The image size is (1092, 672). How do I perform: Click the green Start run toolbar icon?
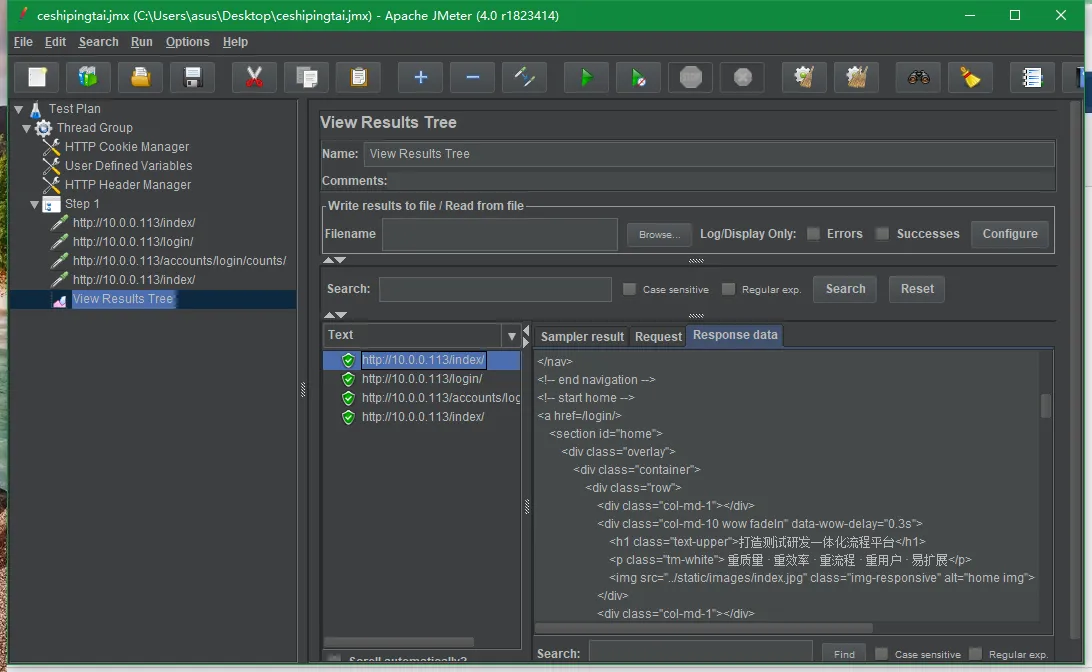(x=586, y=77)
